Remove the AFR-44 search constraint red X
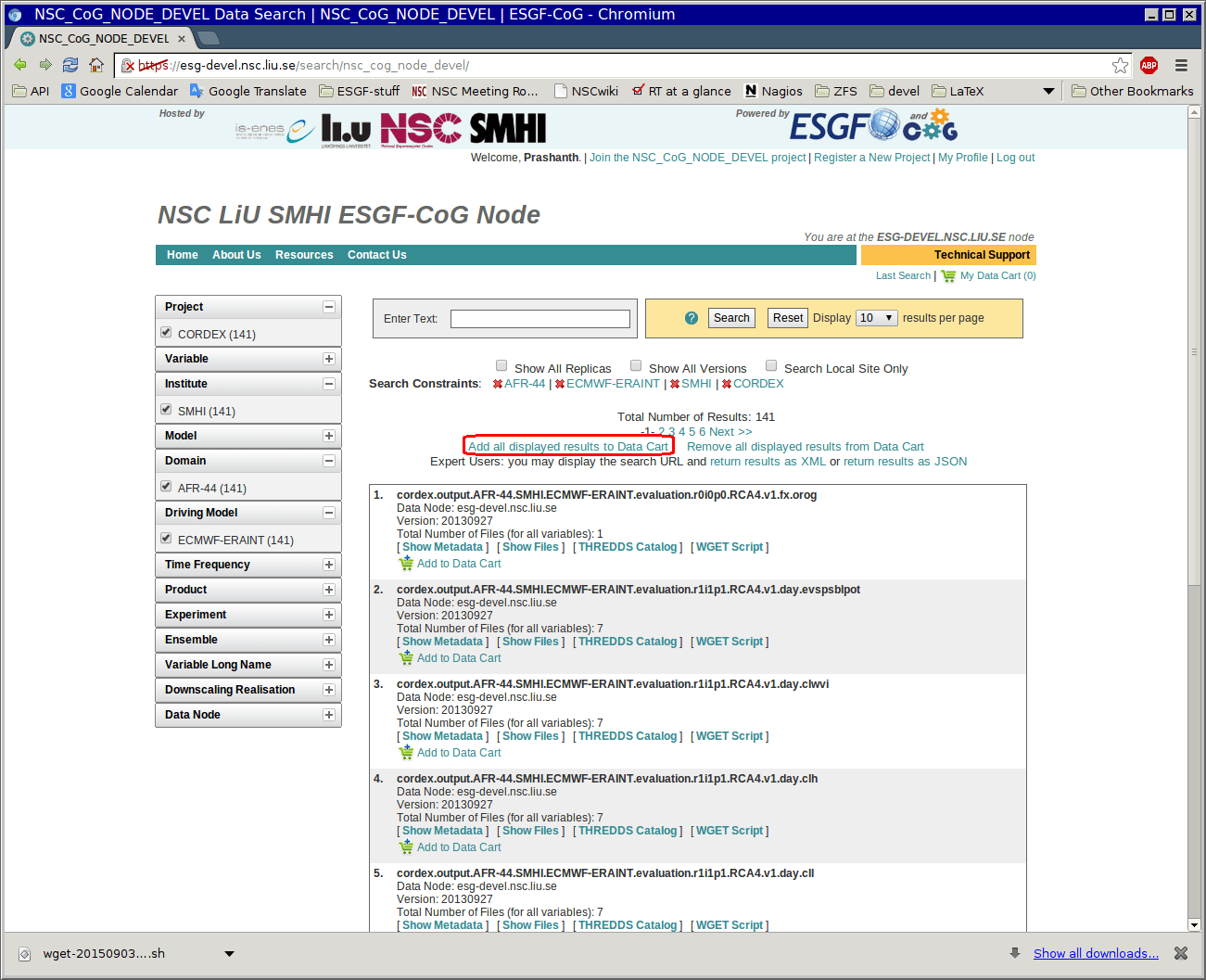The height and width of the screenshot is (980, 1206). click(x=498, y=384)
